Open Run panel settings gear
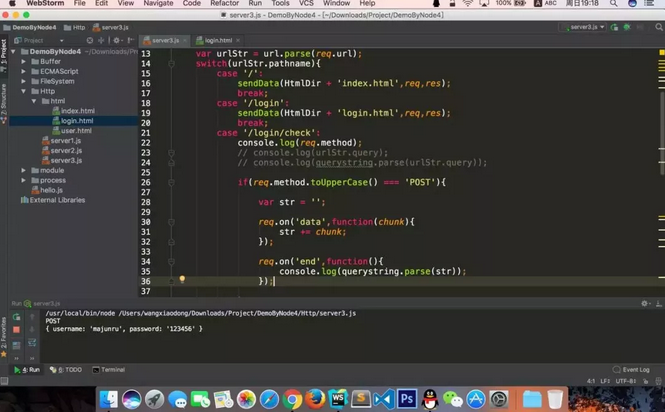The height and width of the screenshot is (412, 665). 645,303
